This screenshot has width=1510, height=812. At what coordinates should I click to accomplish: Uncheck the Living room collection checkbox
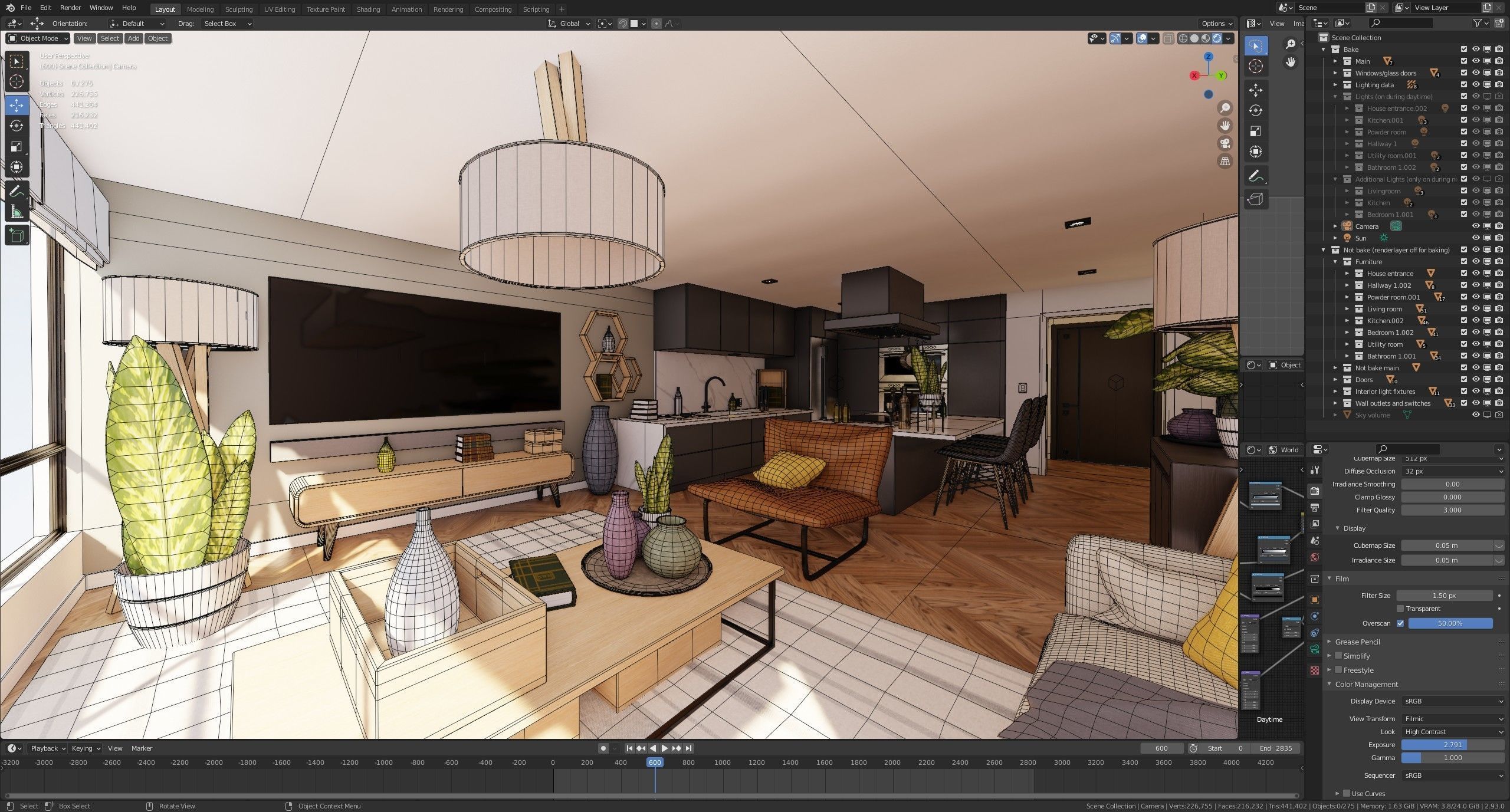[1464, 309]
